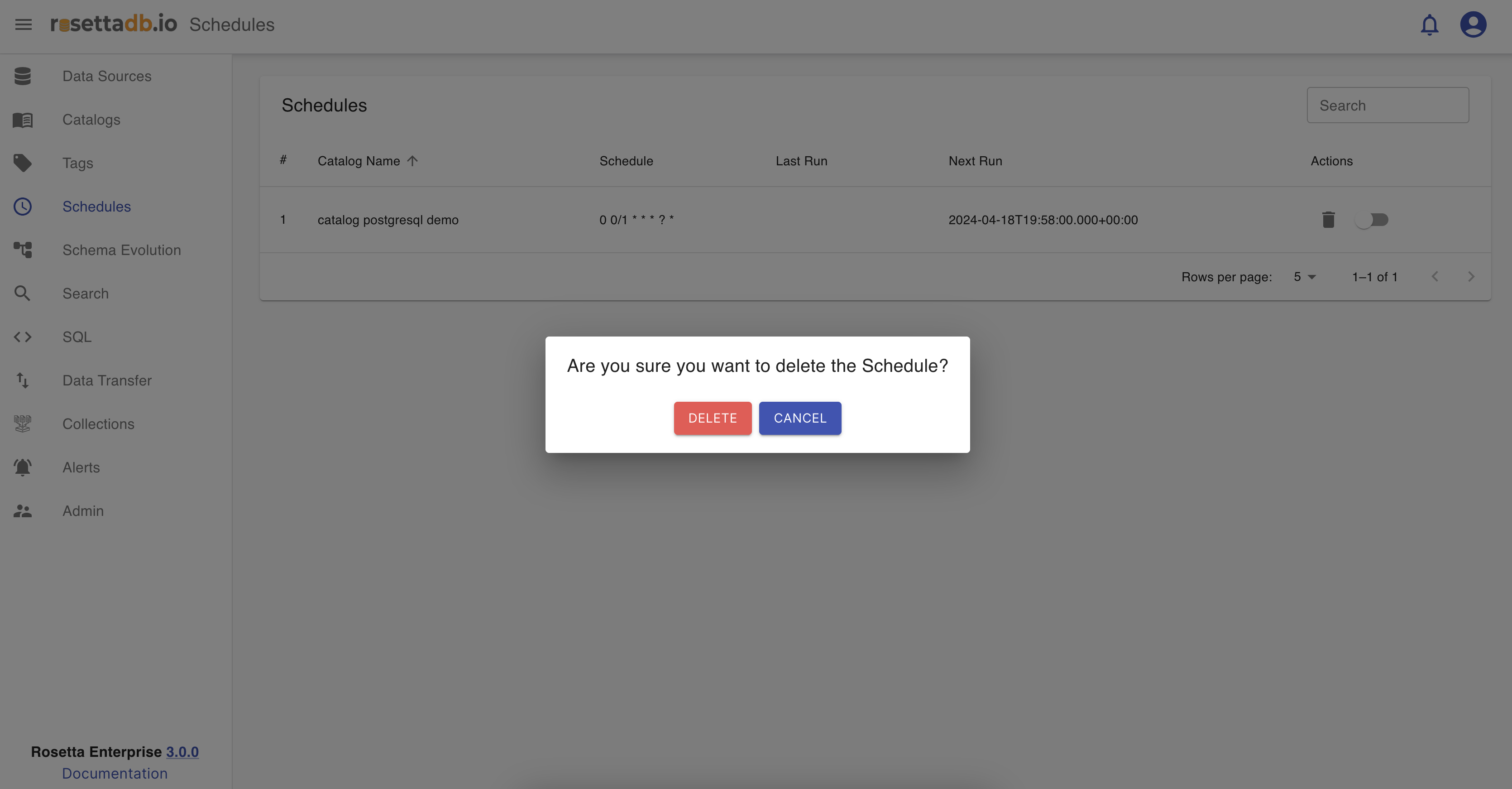This screenshot has width=1512, height=789.
Task: Open the Catalogs menu item
Action: (91, 120)
